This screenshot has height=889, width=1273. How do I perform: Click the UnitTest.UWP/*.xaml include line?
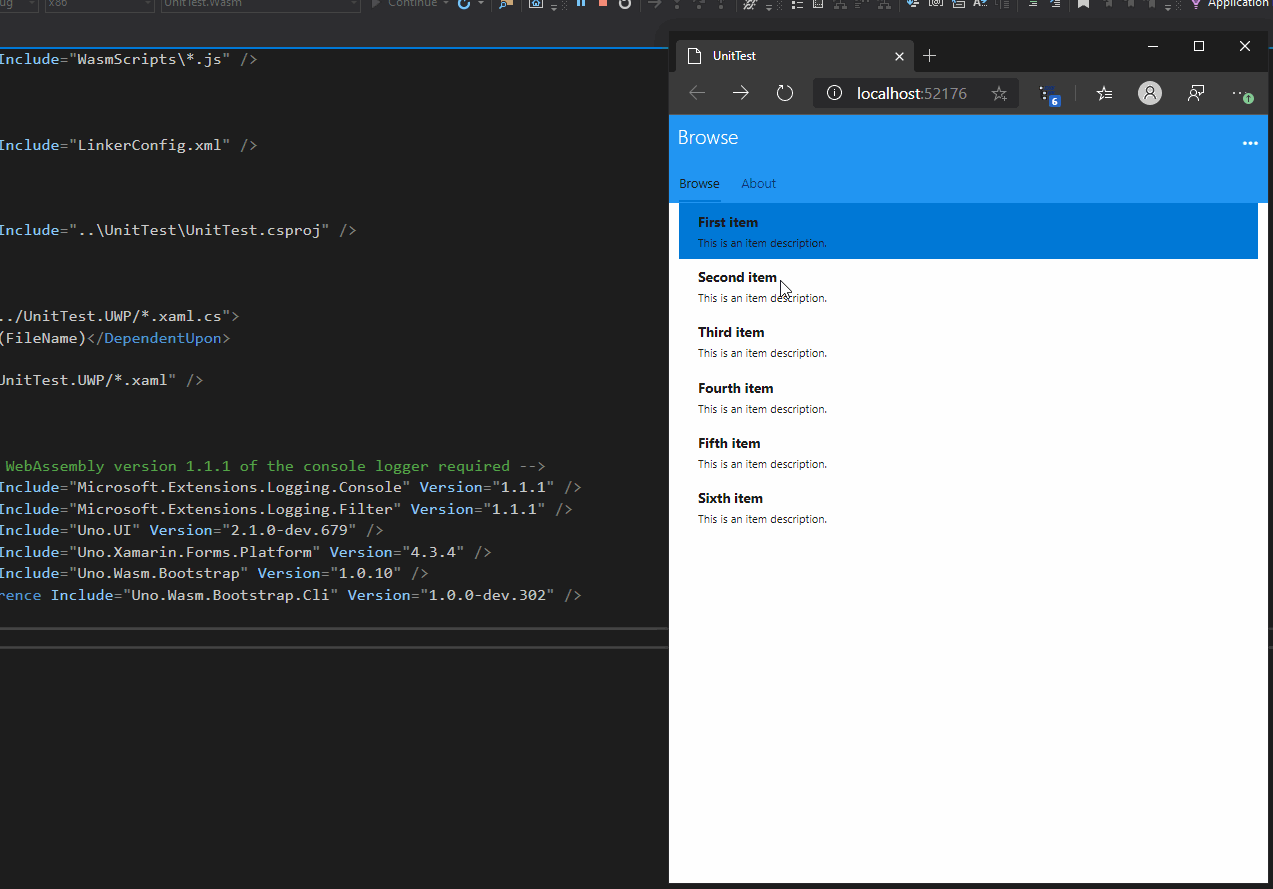(x=102, y=380)
